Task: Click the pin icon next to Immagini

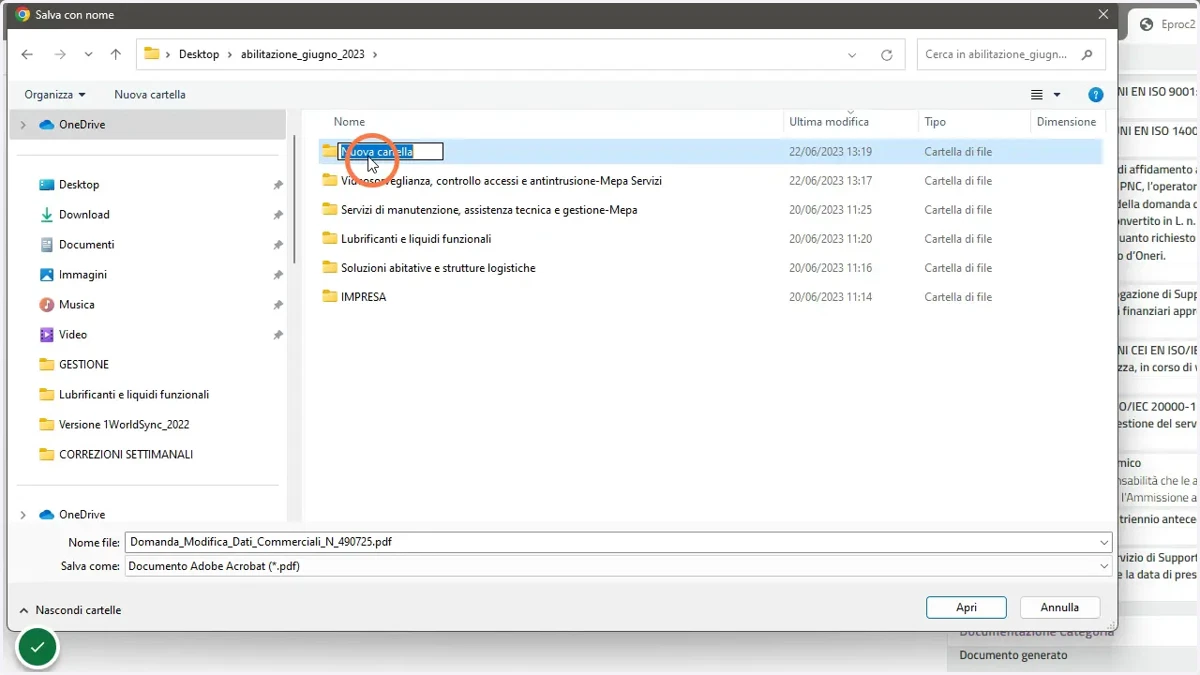Action: [x=278, y=275]
